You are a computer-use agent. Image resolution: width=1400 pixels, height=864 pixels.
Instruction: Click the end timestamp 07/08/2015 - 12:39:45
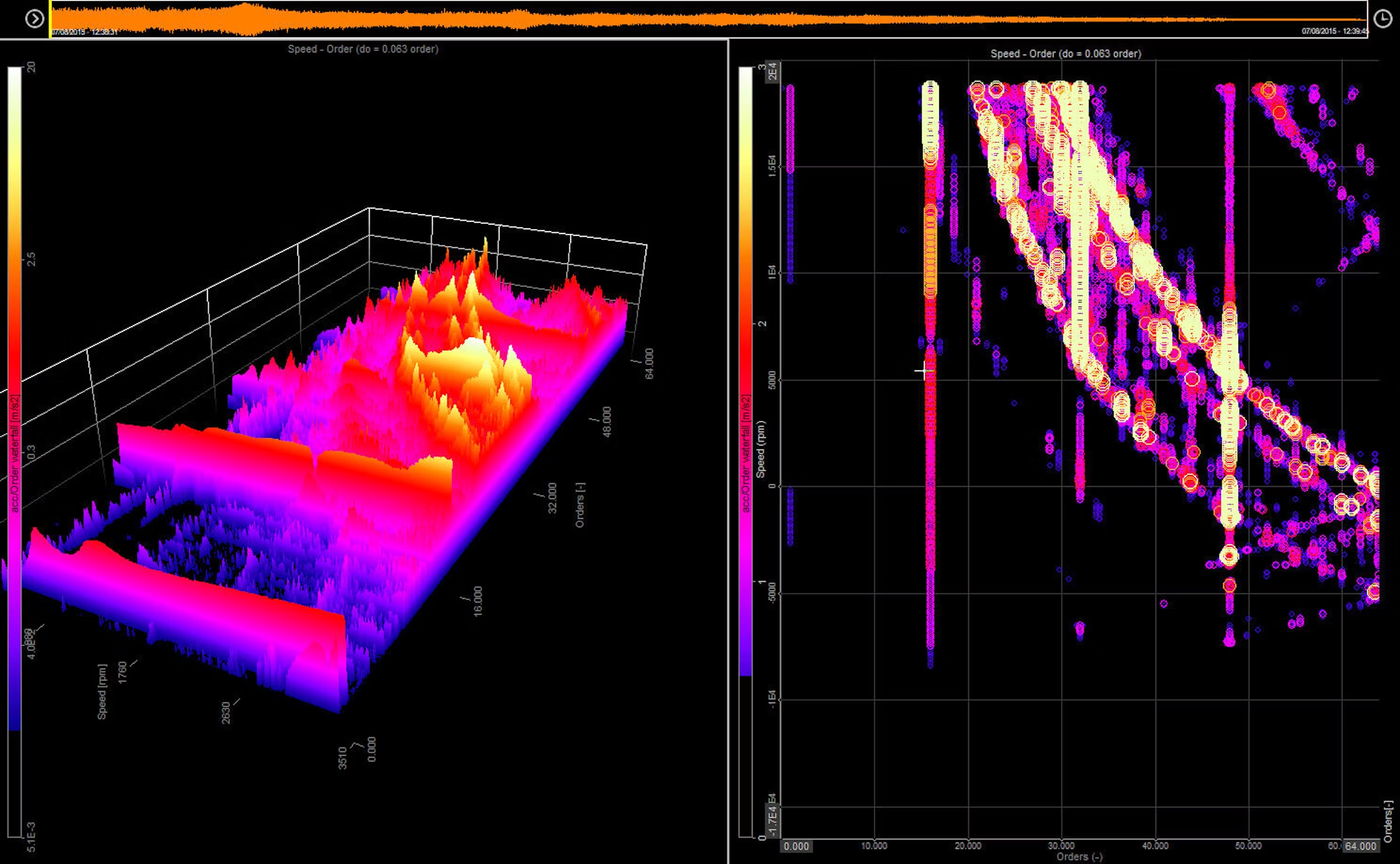coord(1334,31)
